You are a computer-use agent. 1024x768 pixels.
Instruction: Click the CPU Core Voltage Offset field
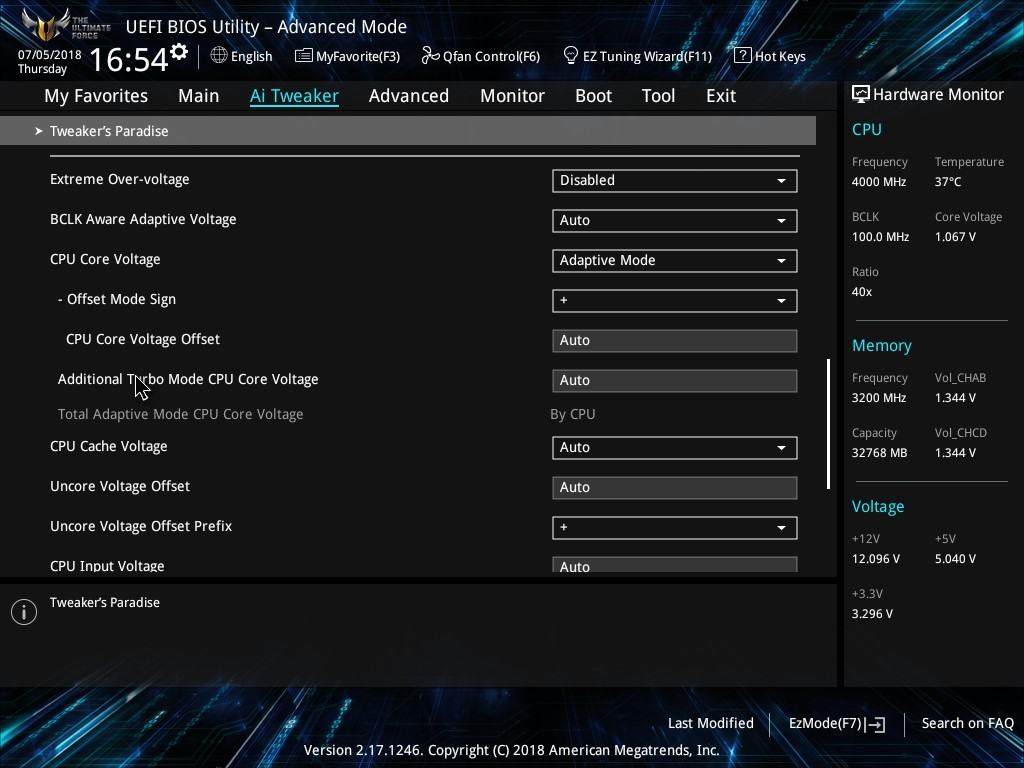(675, 340)
